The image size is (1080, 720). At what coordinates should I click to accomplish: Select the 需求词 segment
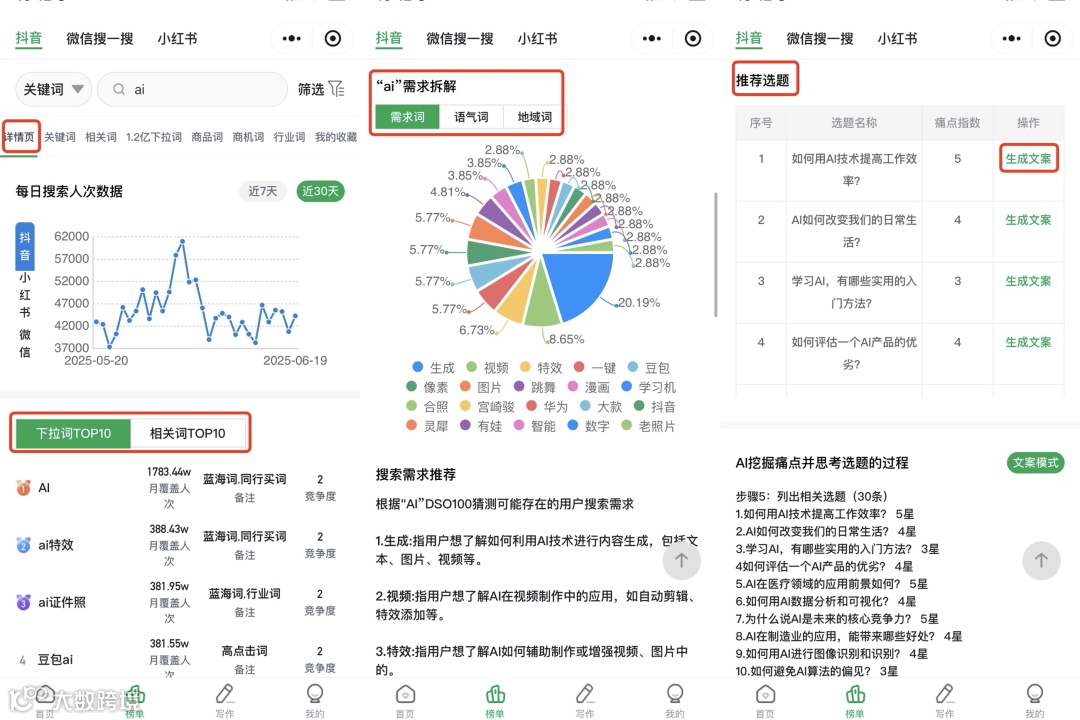click(x=407, y=117)
